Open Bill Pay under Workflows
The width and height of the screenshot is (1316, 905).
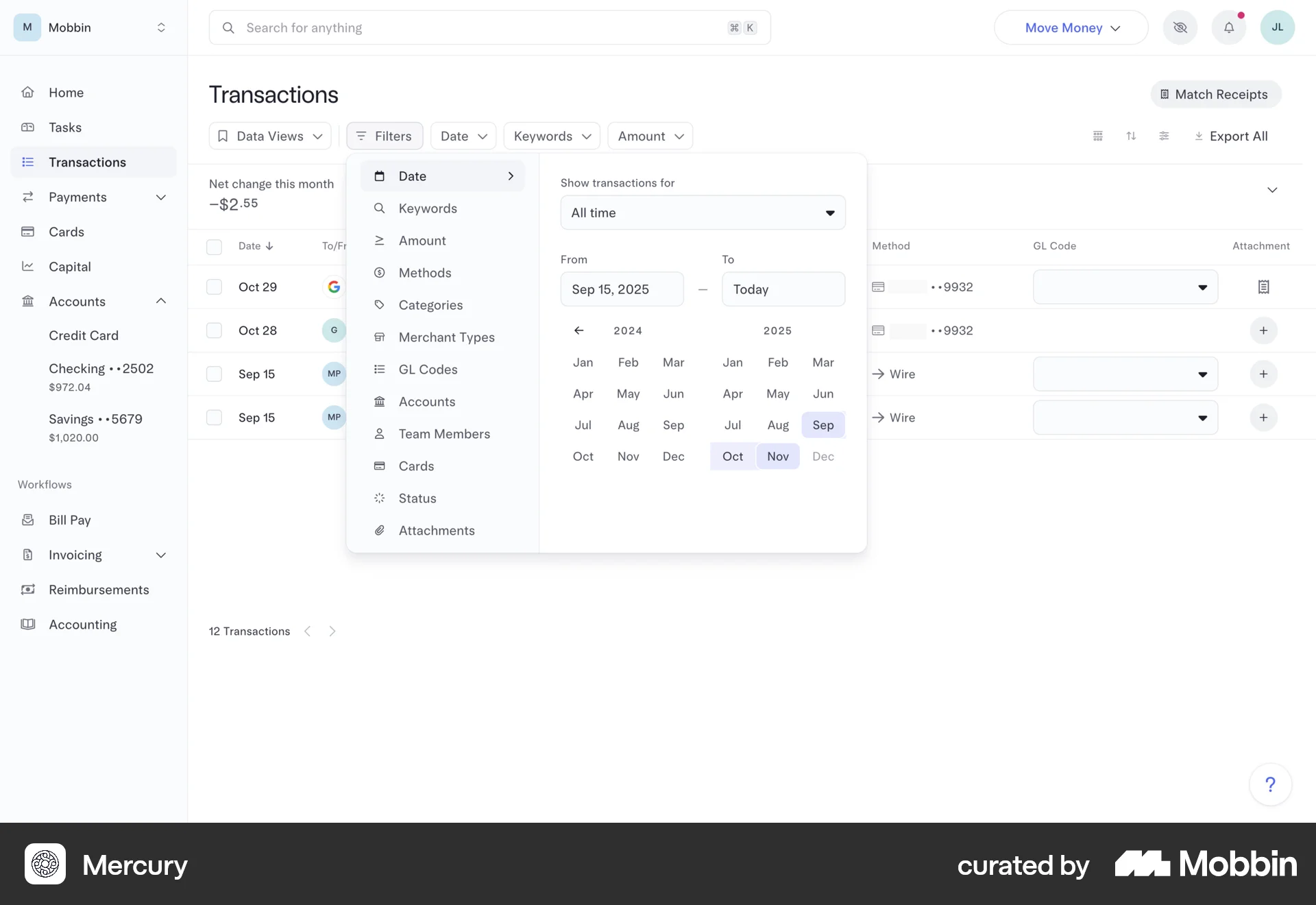(x=70, y=520)
